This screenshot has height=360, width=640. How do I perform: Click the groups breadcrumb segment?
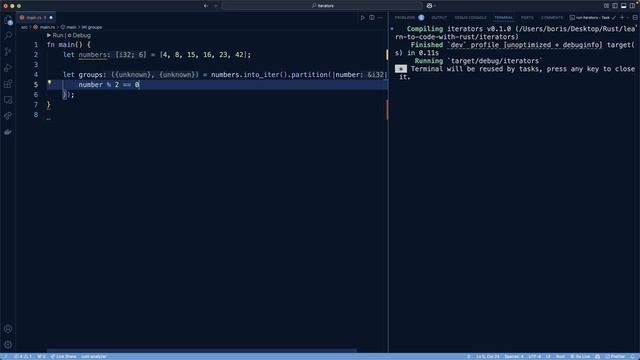[92, 27]
